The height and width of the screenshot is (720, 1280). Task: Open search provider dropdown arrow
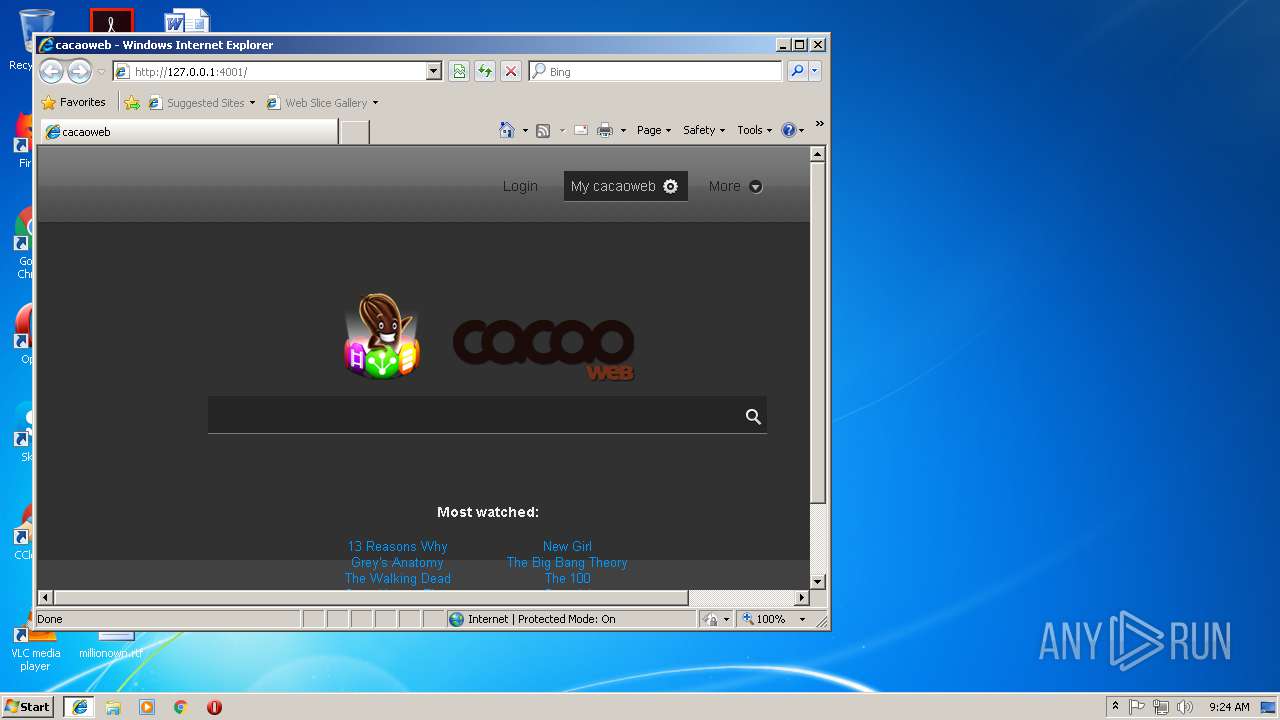coord(815,71)
